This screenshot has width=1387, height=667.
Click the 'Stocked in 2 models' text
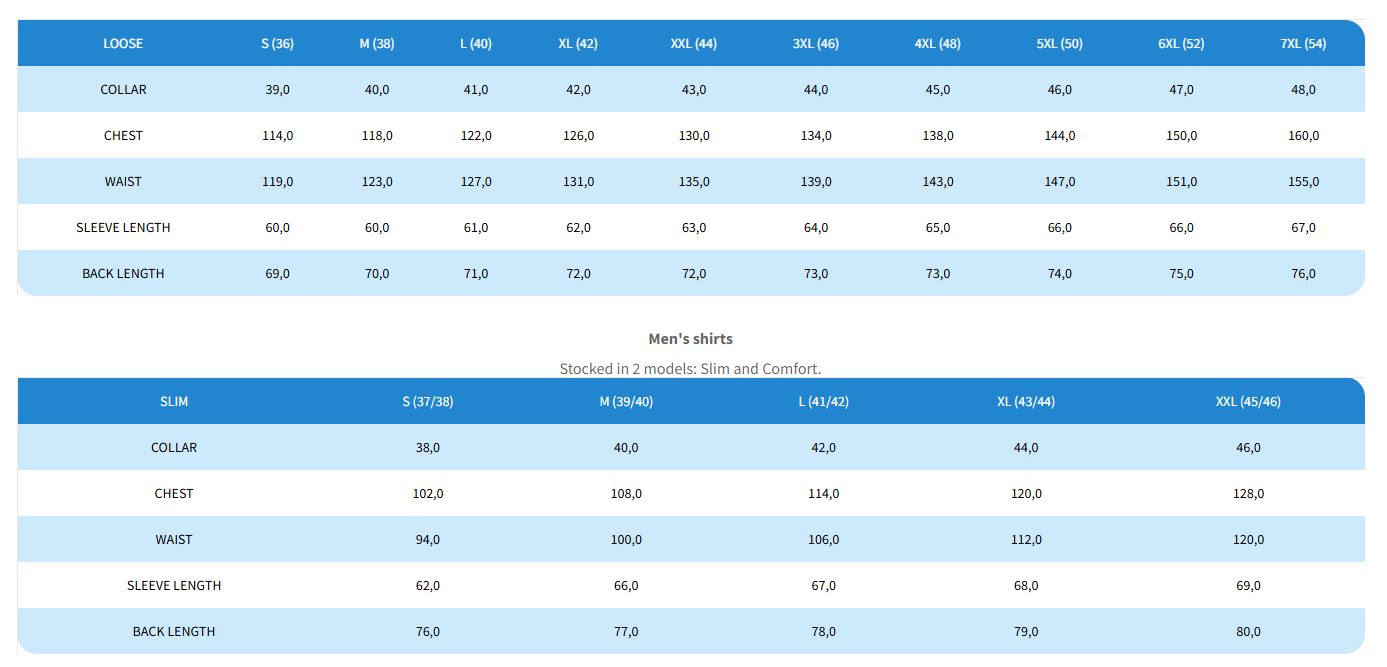(x=690, y=368)
